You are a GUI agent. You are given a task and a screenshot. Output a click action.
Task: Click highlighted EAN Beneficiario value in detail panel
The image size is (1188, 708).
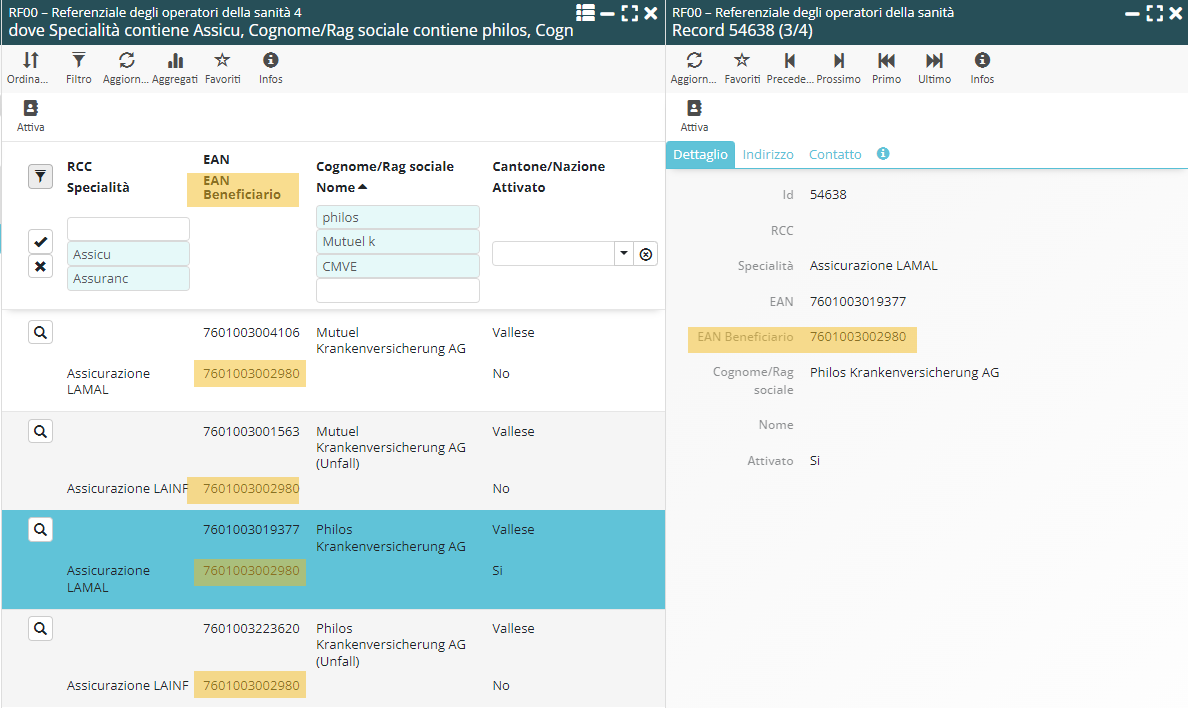pyautogui.click(x=858, y=337)
